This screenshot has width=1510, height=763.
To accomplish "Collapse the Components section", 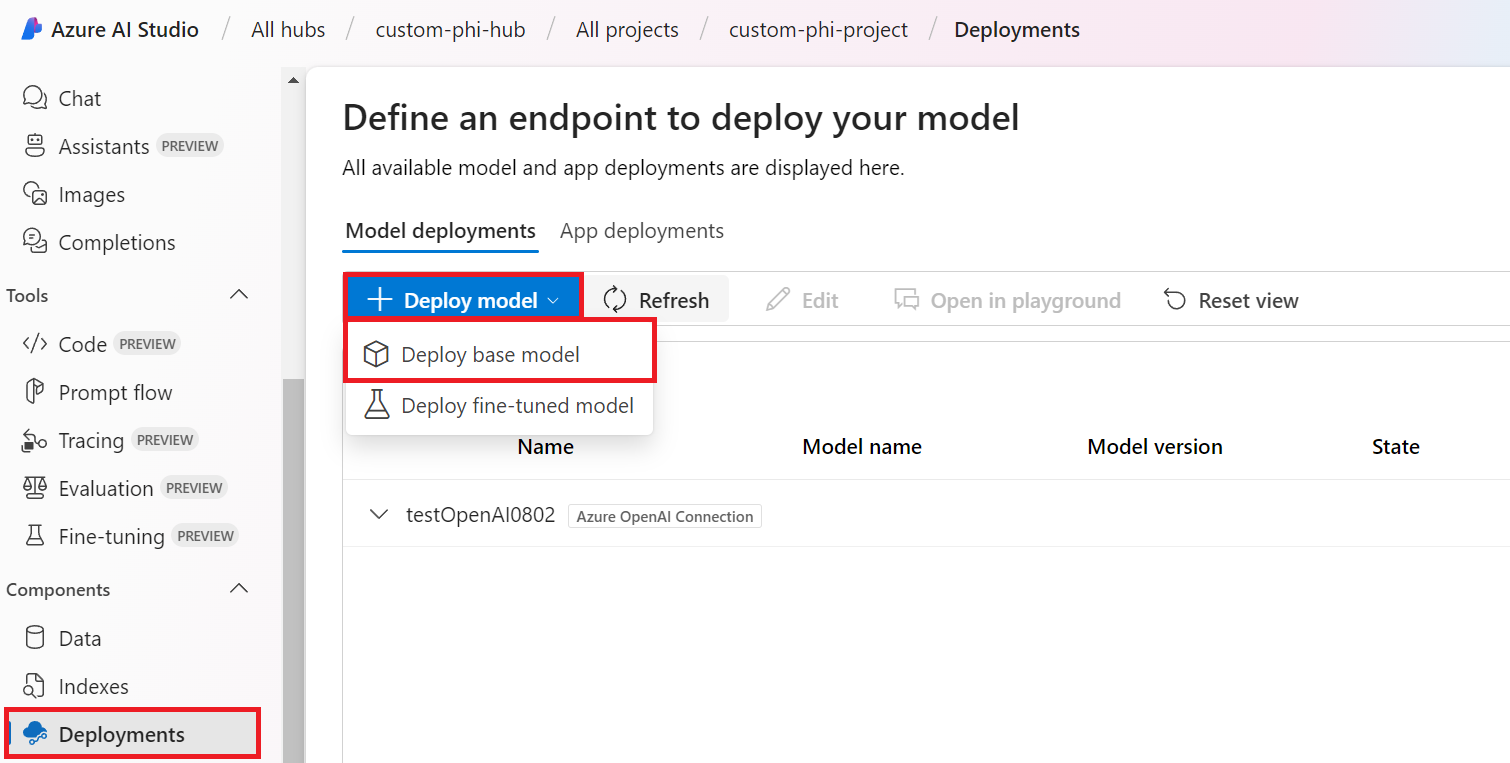I will pos(239,589).
